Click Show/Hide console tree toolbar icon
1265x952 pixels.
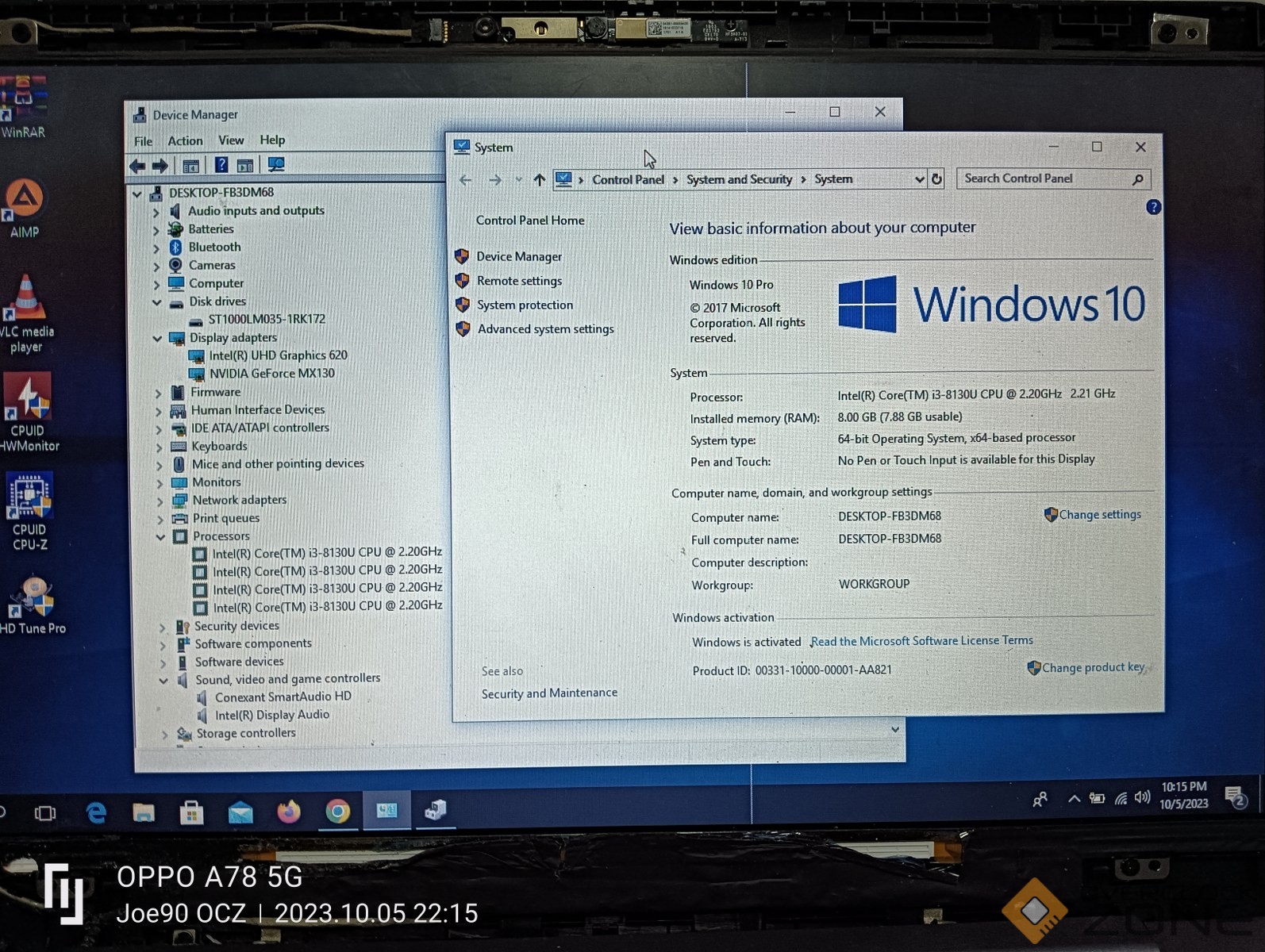click(x=191, y=166)
